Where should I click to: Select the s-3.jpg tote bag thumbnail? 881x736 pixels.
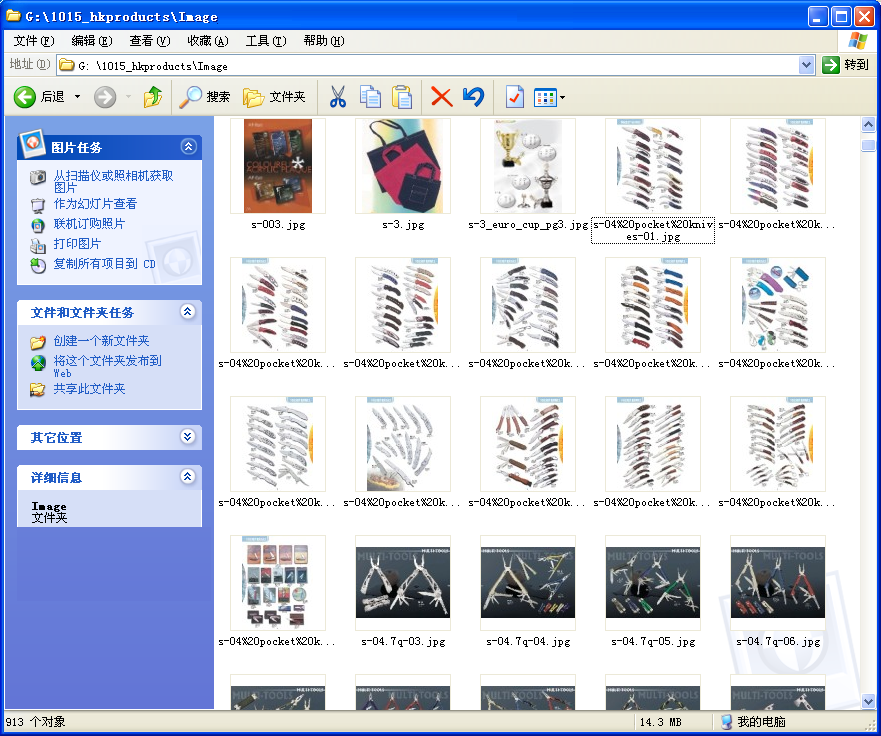coord(403,166)
